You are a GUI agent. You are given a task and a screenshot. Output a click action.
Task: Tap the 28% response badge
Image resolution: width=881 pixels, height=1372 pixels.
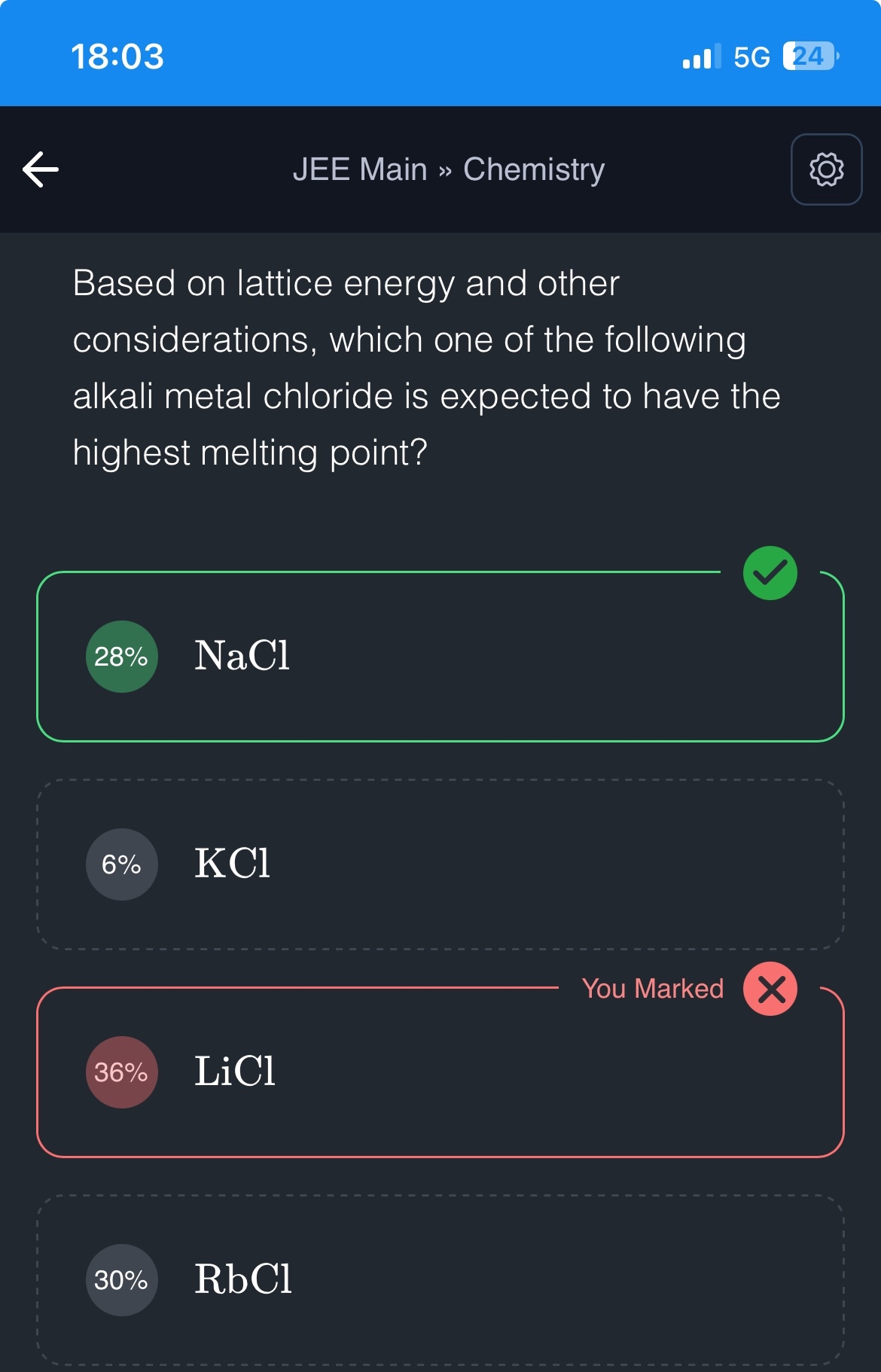click(121, 657)
